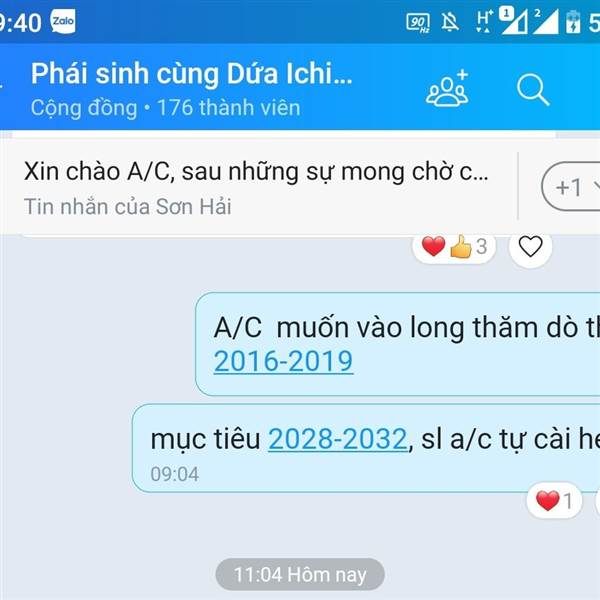Tap the muted bell status icon

point(450,22)
